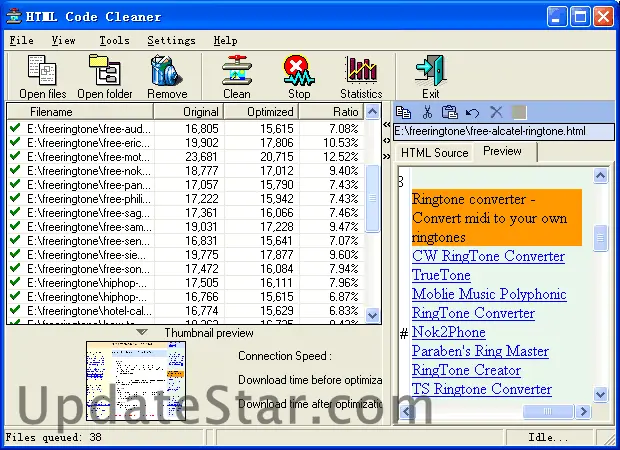Click the Files queued: 38 status text
The image size is (620, 450).
click(x=53, y=437)
